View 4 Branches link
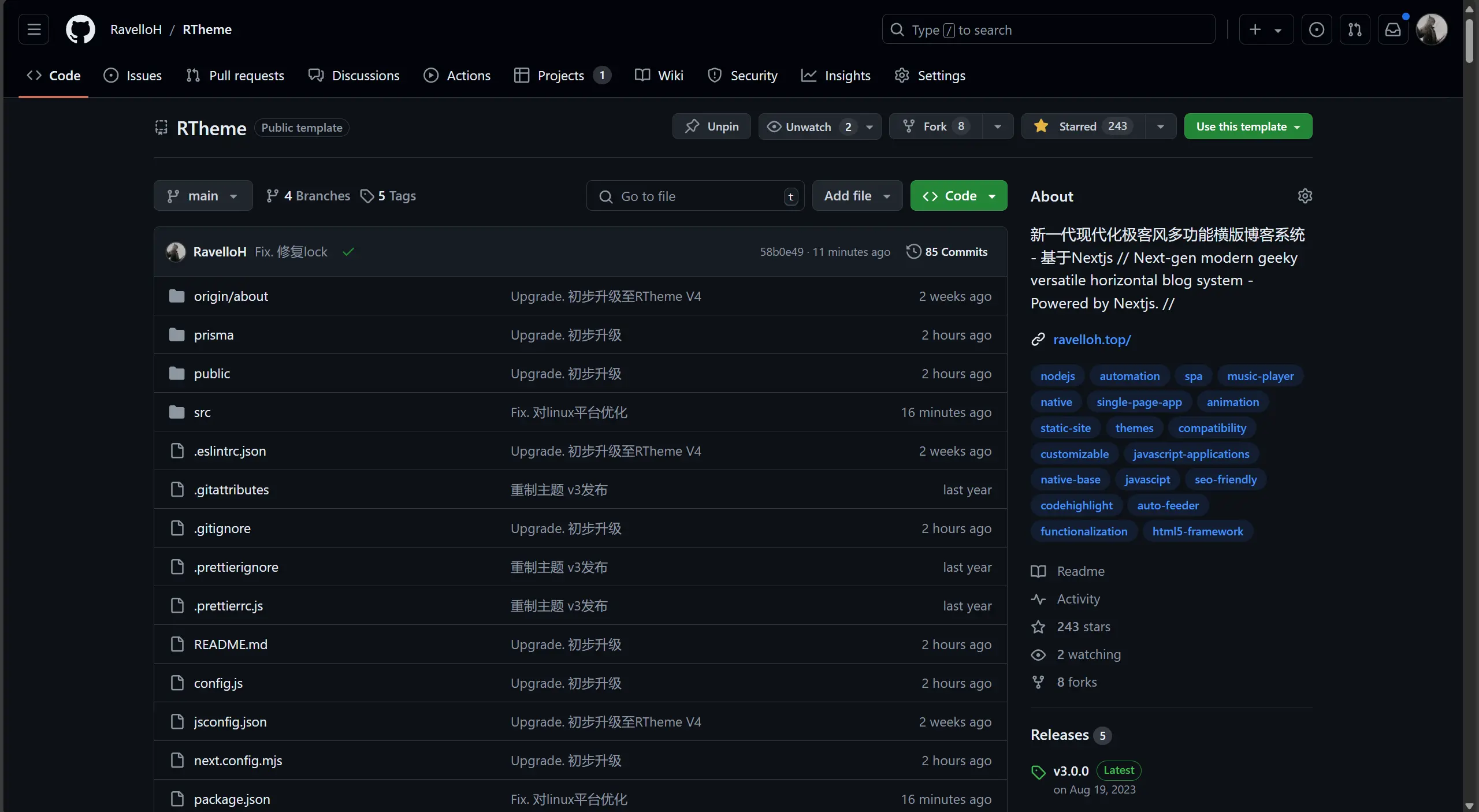Image resolution: width=1479 pixels, height=812 pixels. pyautogui.click(x=308, y=196)
